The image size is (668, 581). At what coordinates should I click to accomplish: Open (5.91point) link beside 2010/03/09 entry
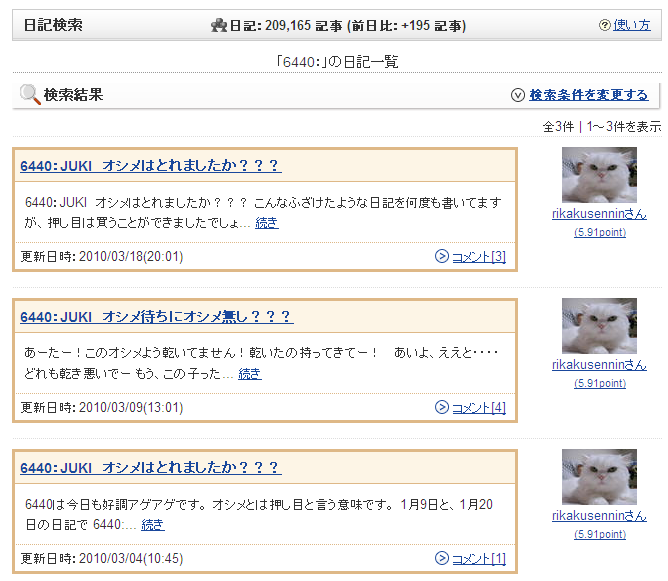pos(600,383)
